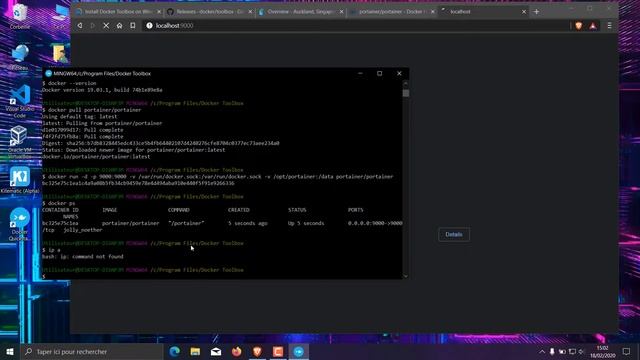The width and height of the screenshot is (640, 360).
Task: Switch to Brave browser in the taskbar
Action: [257, 351]
